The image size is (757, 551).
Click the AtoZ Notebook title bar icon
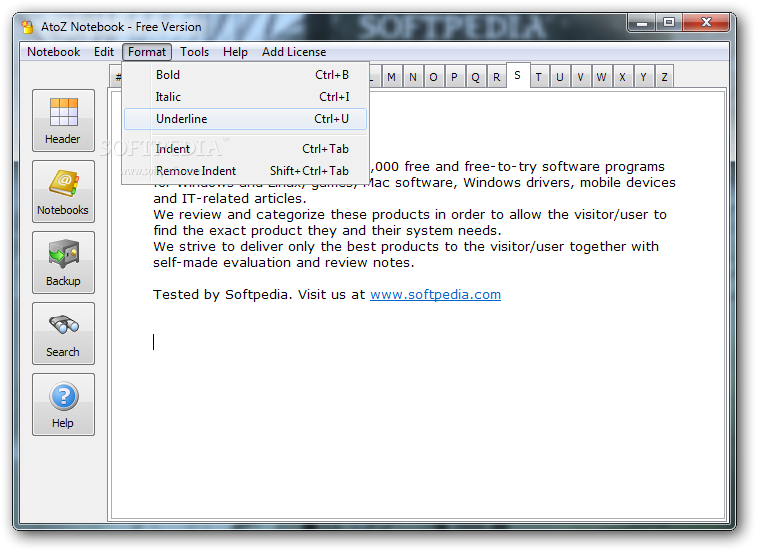28,27
